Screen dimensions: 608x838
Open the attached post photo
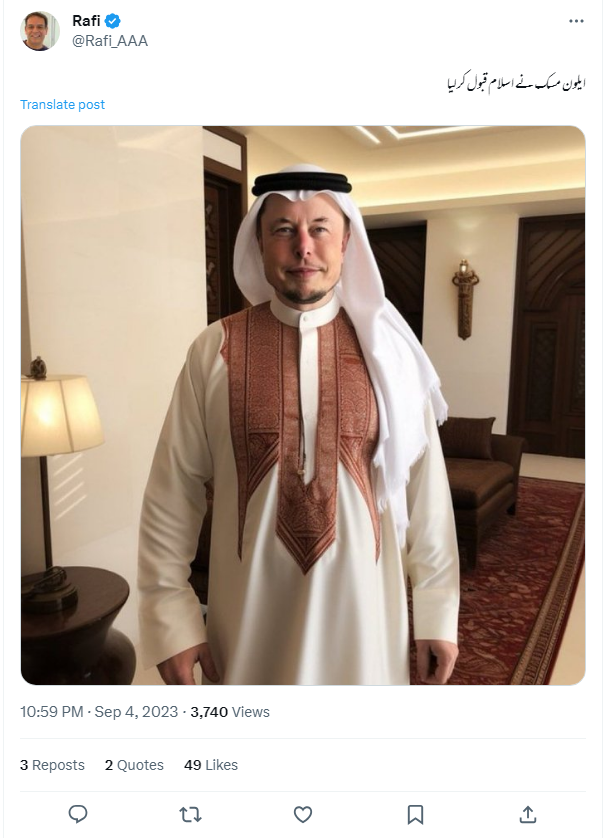(x=303, y=405)
